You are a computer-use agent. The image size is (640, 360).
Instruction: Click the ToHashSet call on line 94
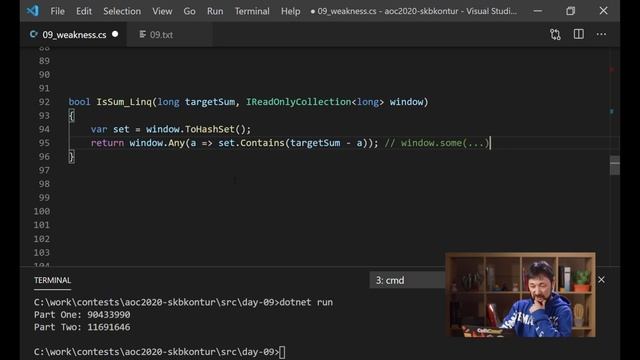click(x=209, y=129)
